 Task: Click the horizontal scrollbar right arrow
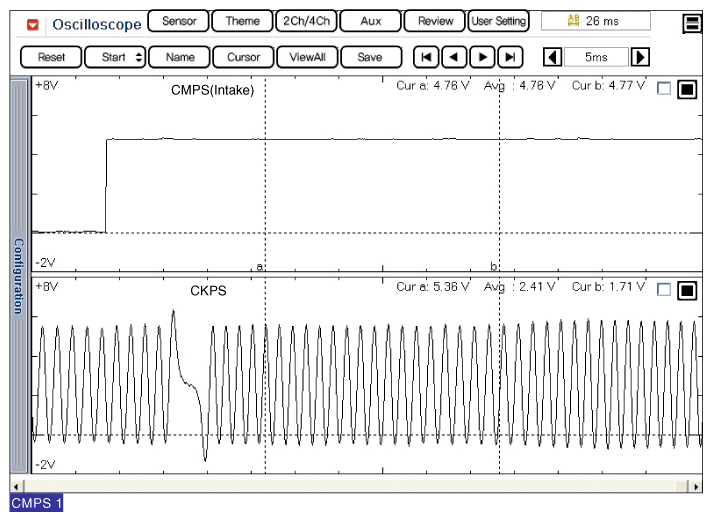(x=695, y=487)
